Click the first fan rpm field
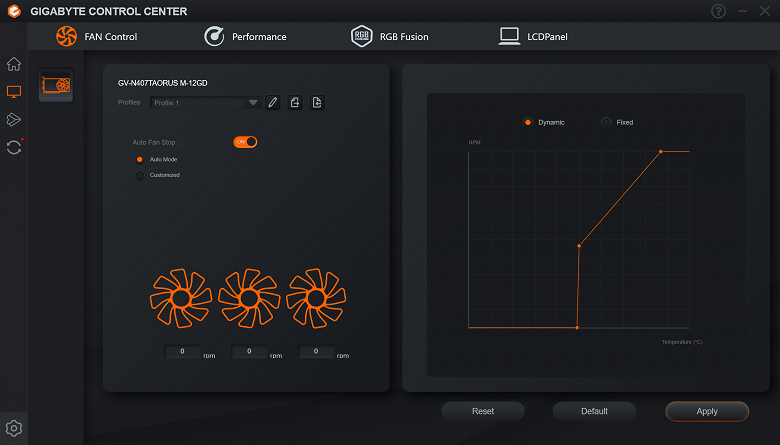This screenshot has width=780, height=445. (183, 351)
